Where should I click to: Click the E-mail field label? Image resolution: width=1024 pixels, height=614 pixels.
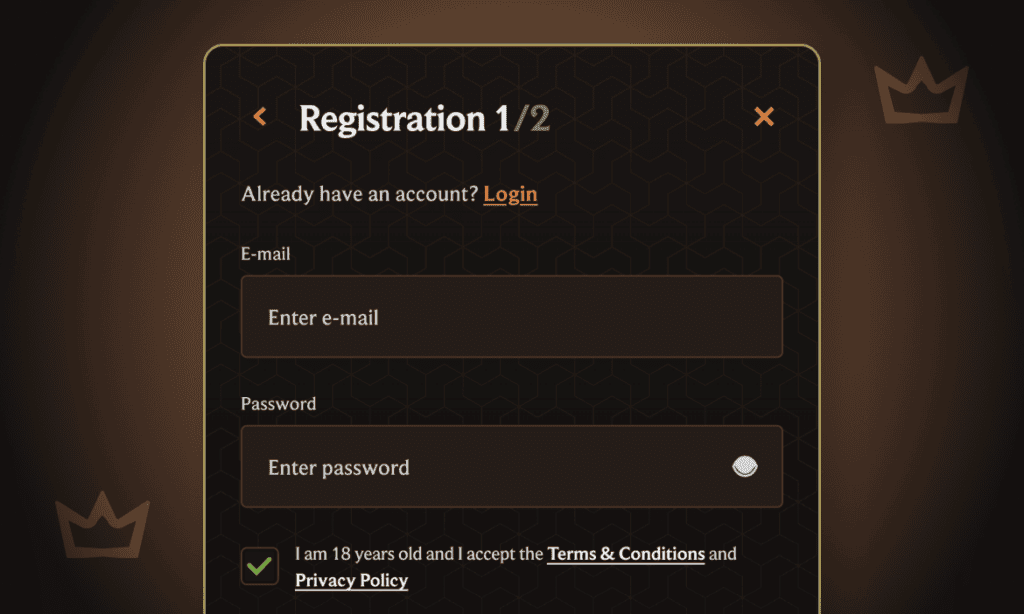[266, 254]
